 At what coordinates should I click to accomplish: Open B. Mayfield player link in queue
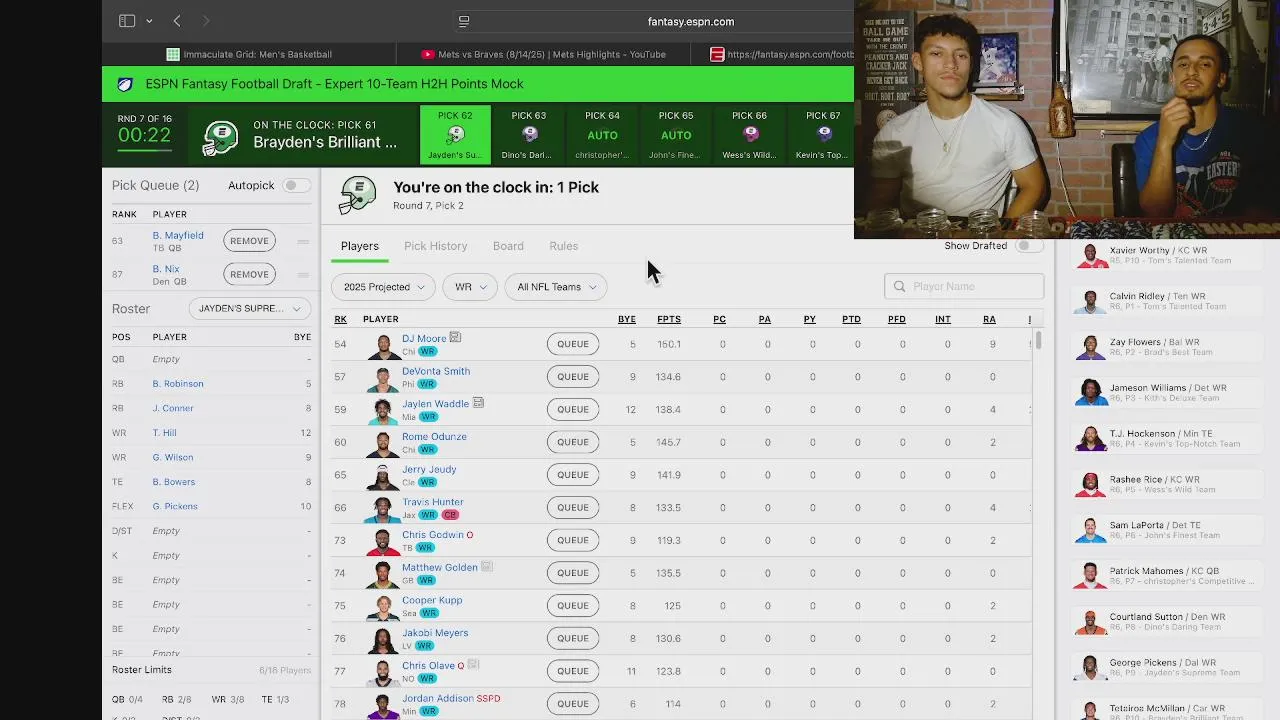pos(178,235)
